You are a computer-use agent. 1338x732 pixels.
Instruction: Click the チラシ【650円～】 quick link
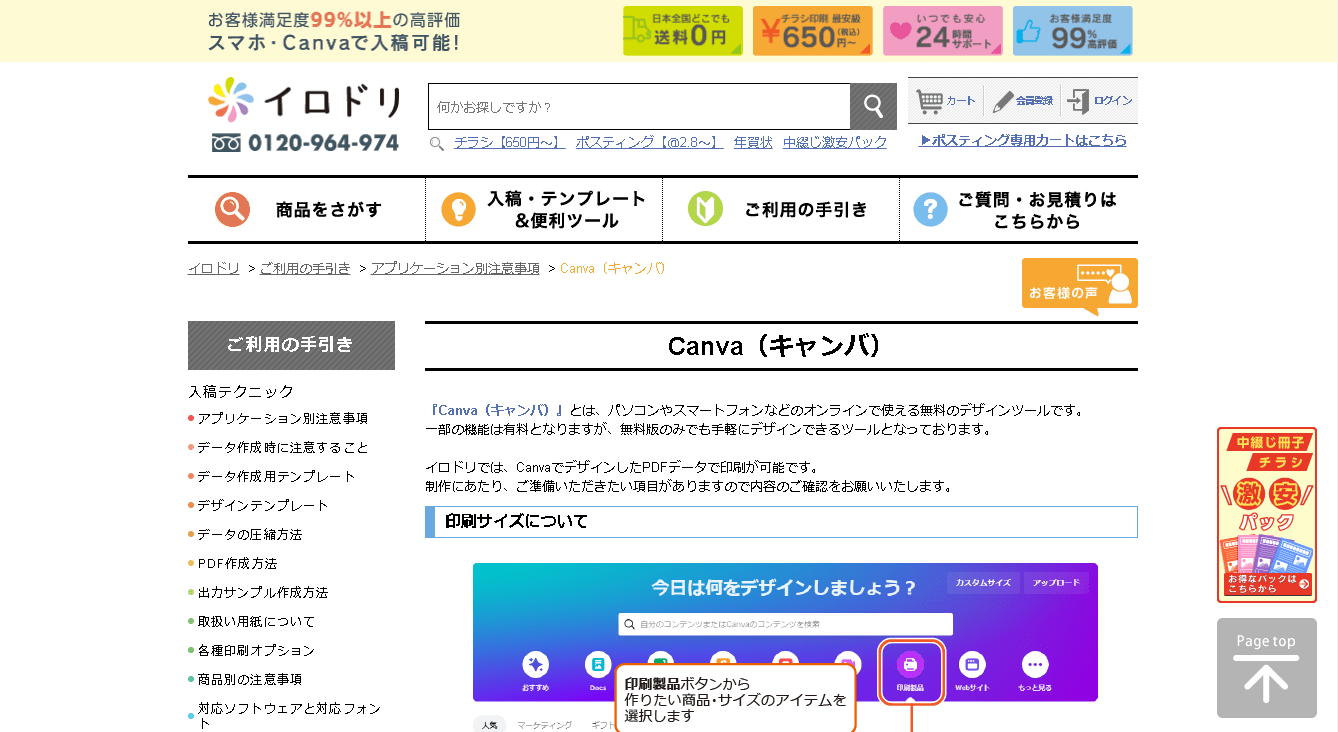point(510,143)
